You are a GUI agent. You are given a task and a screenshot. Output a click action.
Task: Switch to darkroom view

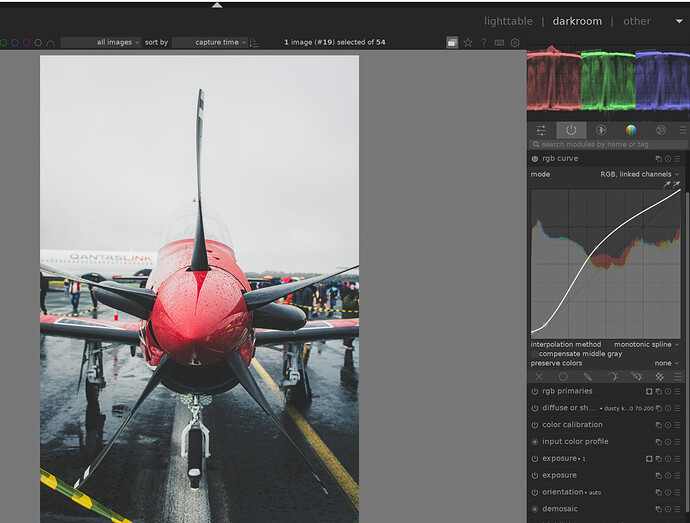tap(577, 21)
